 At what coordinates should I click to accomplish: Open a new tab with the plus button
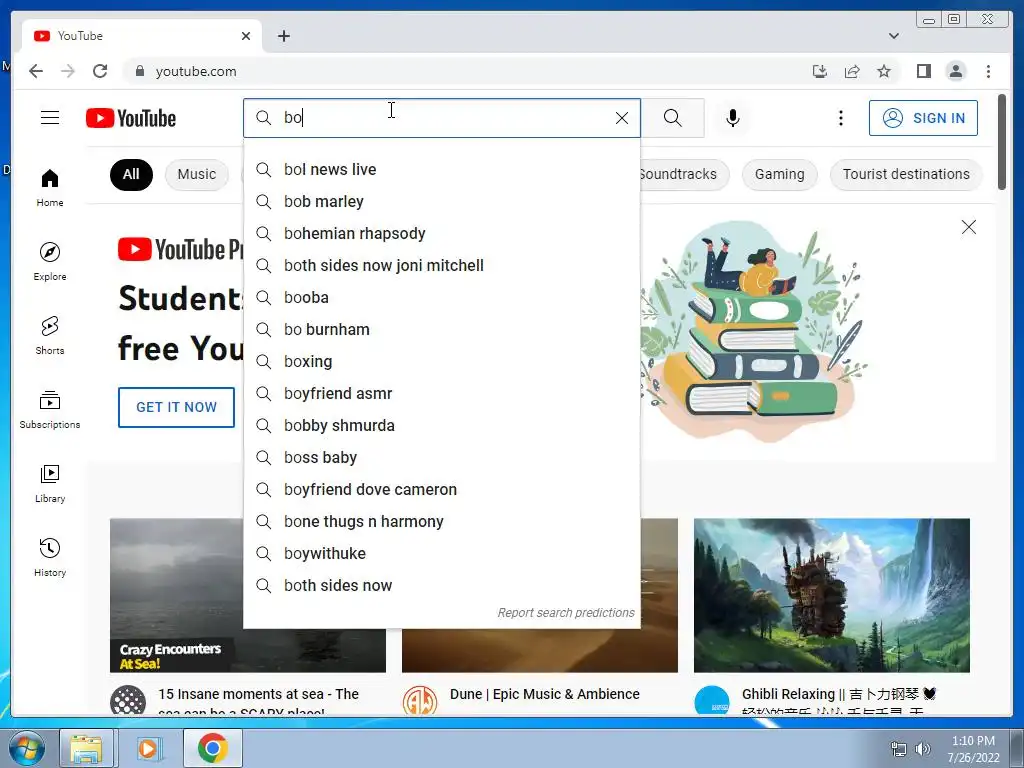coord(283,36)
